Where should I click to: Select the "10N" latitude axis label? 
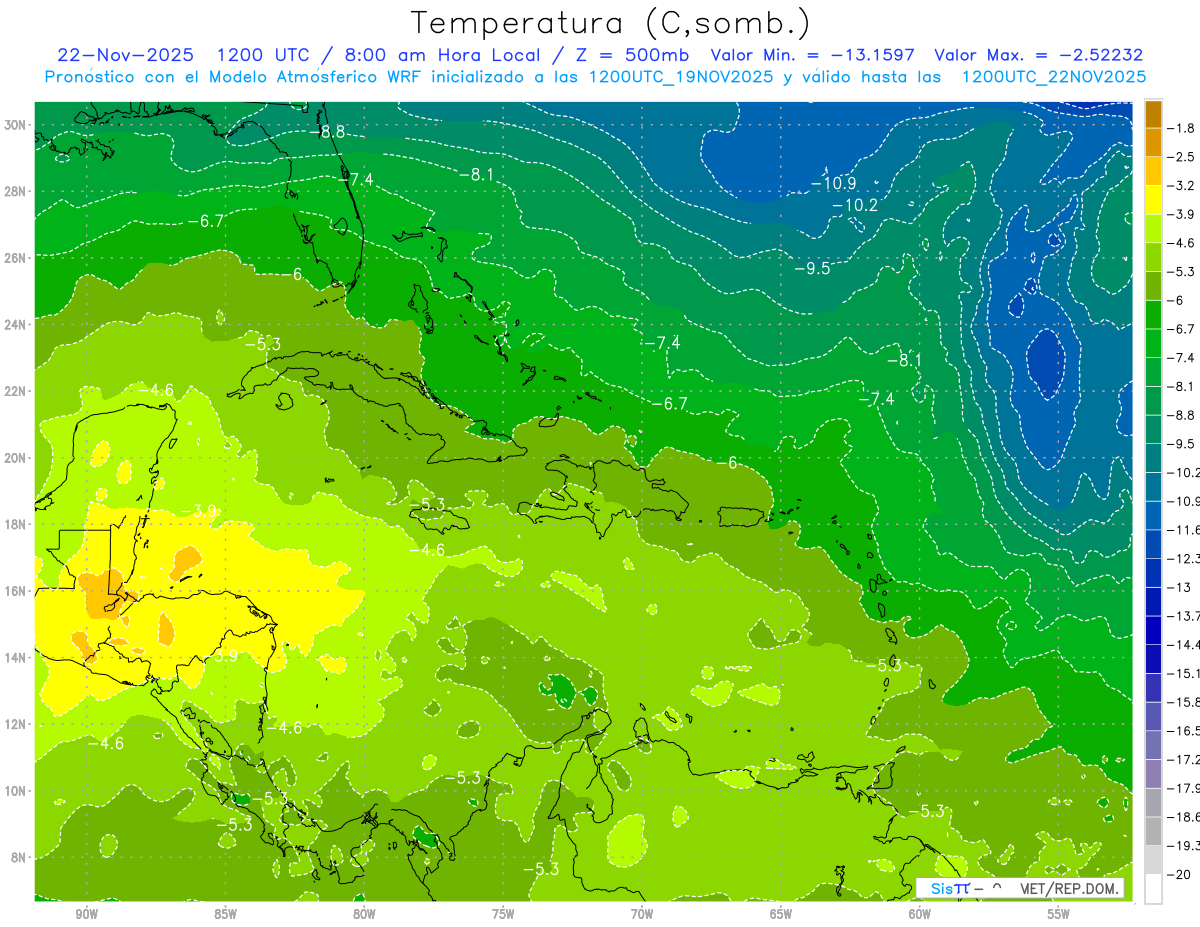(15, 791)
